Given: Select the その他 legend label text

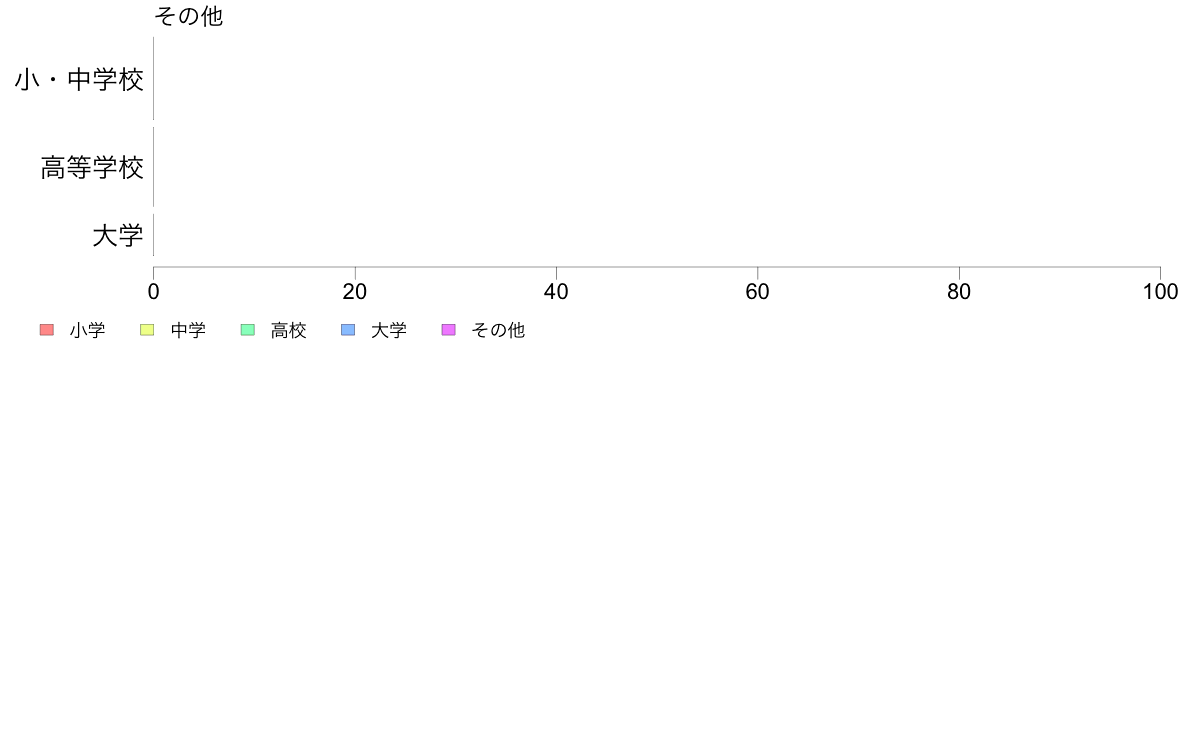Looking at the screenshot, I should coord(498,330).
